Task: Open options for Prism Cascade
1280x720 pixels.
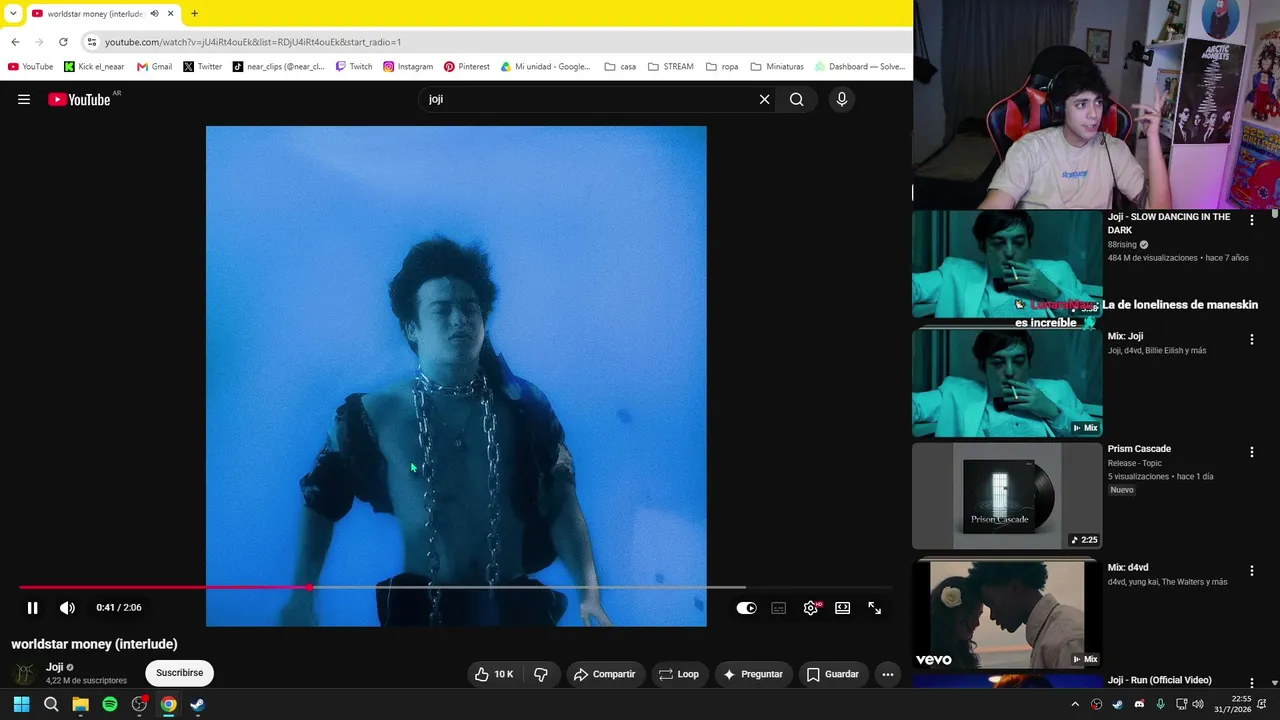Action: coord(1251,452)
